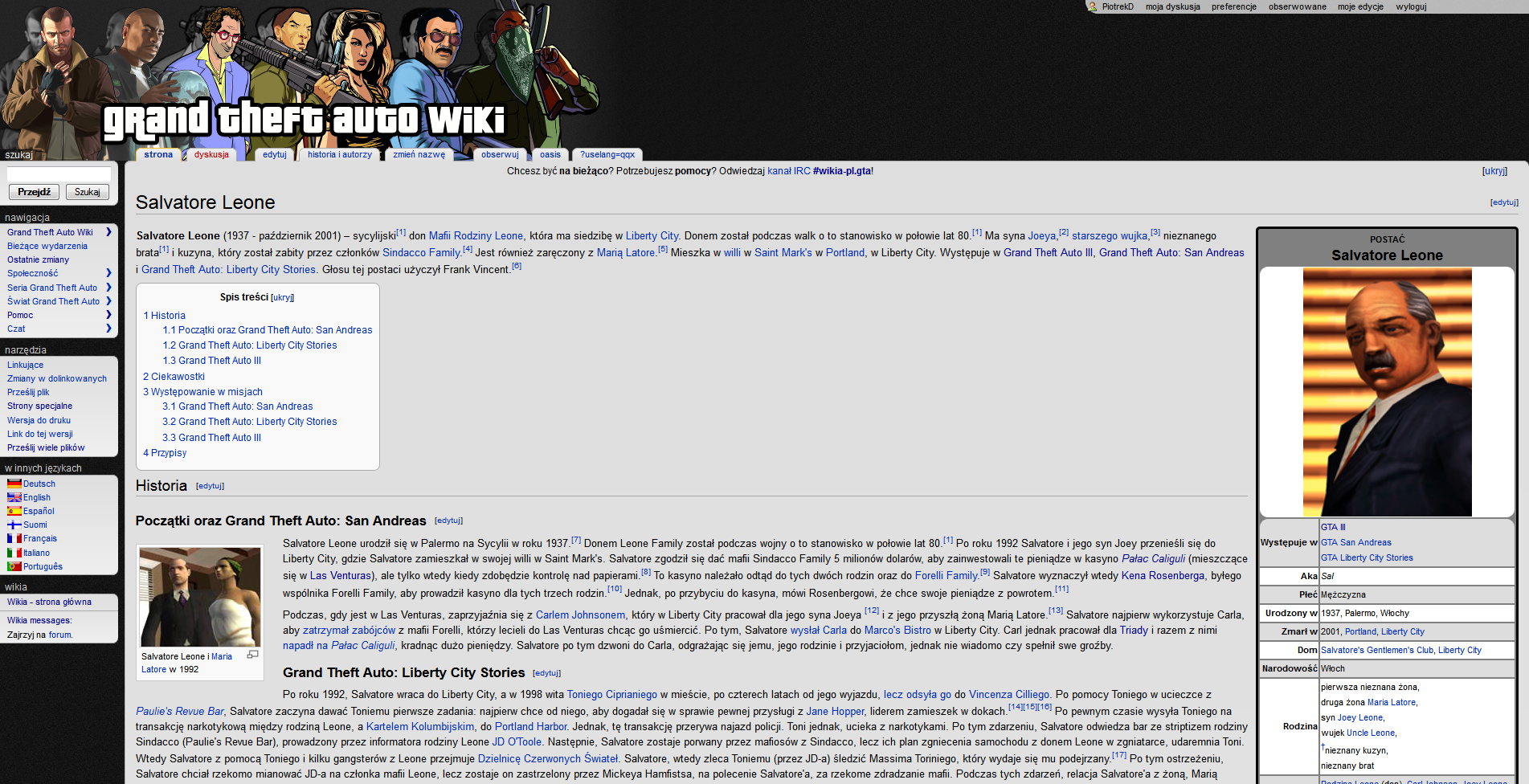Viewport: 1529px width, 784px height.
Task: Hide the IRC site notice with ukryj
Action: coord(1494,171)
